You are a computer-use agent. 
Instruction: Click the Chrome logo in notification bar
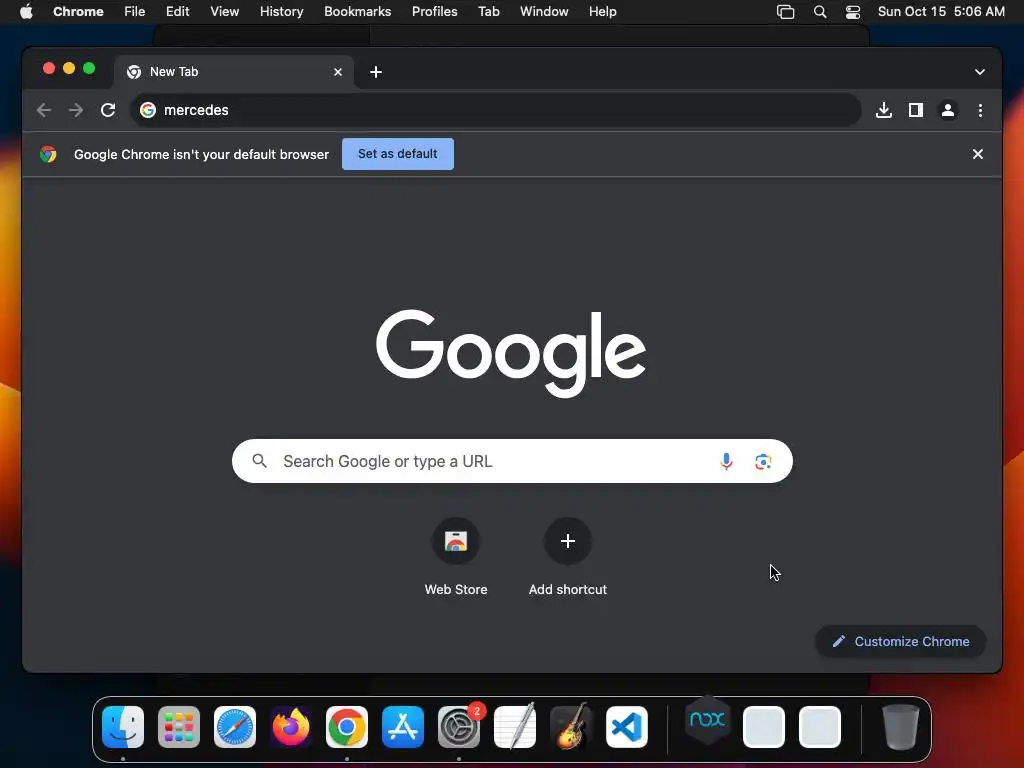[x=48, y=154]
